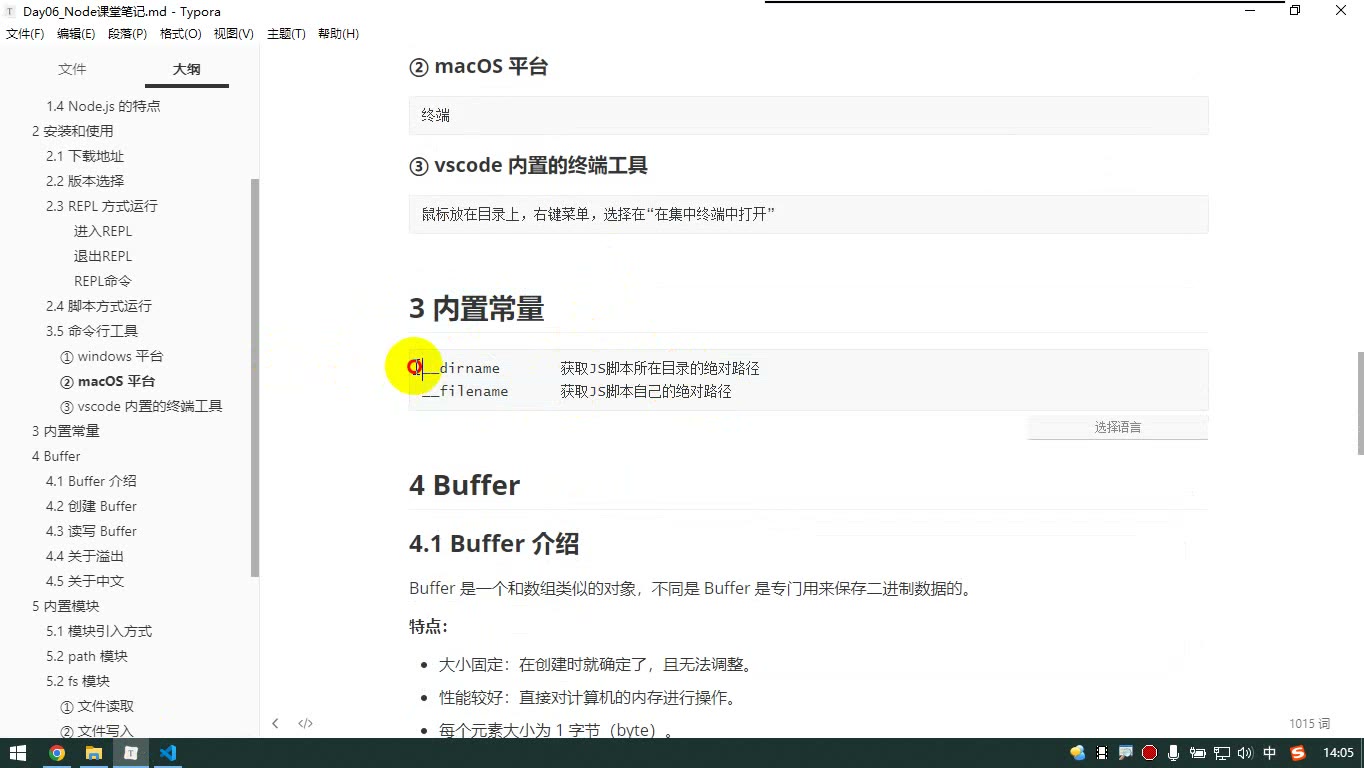Open the 编辑(E) menu
This screenshot has height=768, width=1364.
point(76,34)
